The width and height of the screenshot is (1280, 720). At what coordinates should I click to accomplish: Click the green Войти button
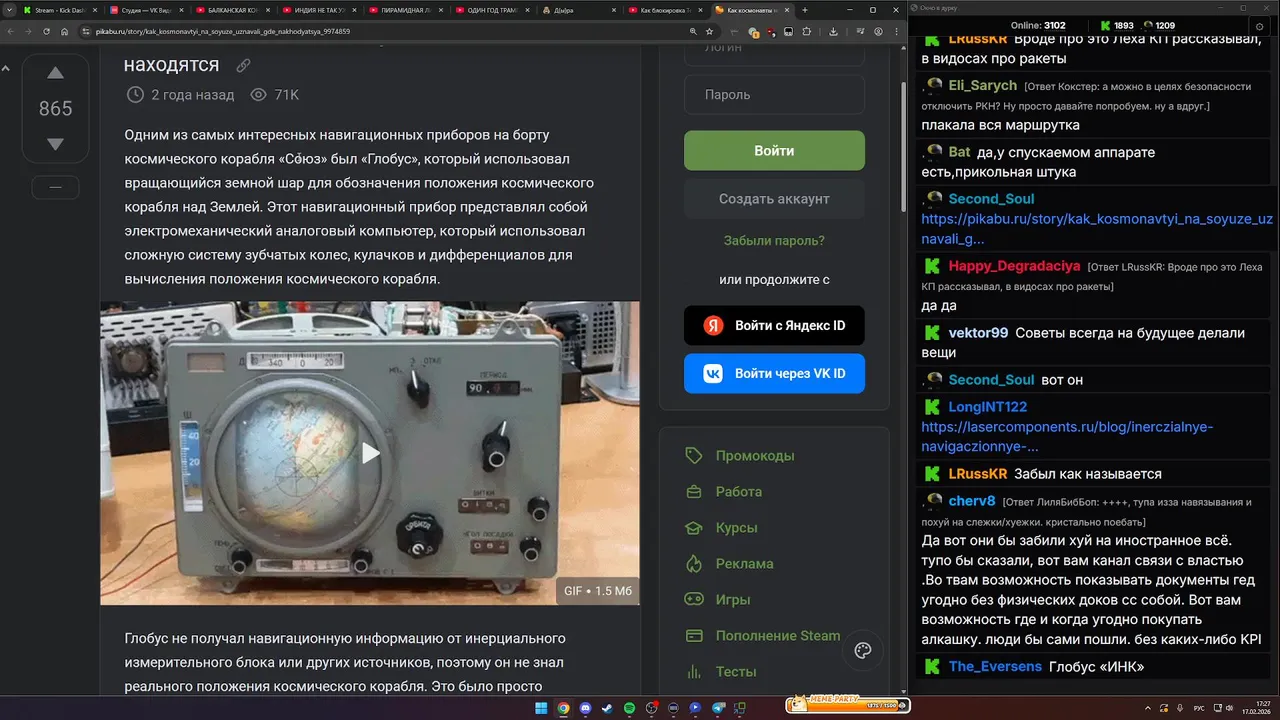(774, 151)
